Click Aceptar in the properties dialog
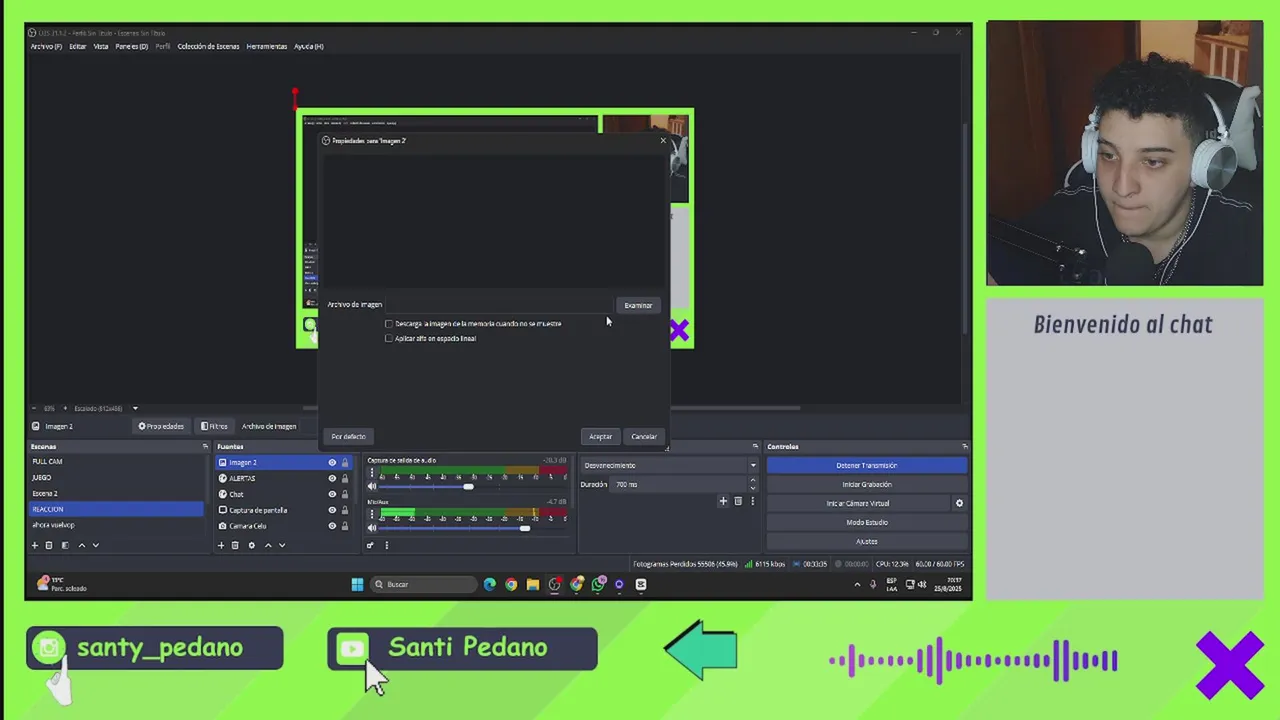This screenshot has height=720, width=1280. click(x=600, y=436)
